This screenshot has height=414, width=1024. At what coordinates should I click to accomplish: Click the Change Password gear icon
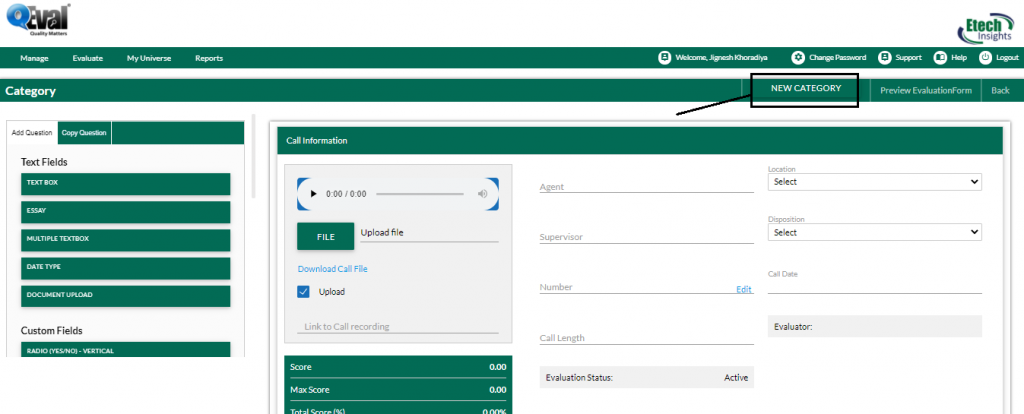tap(798, 57)
